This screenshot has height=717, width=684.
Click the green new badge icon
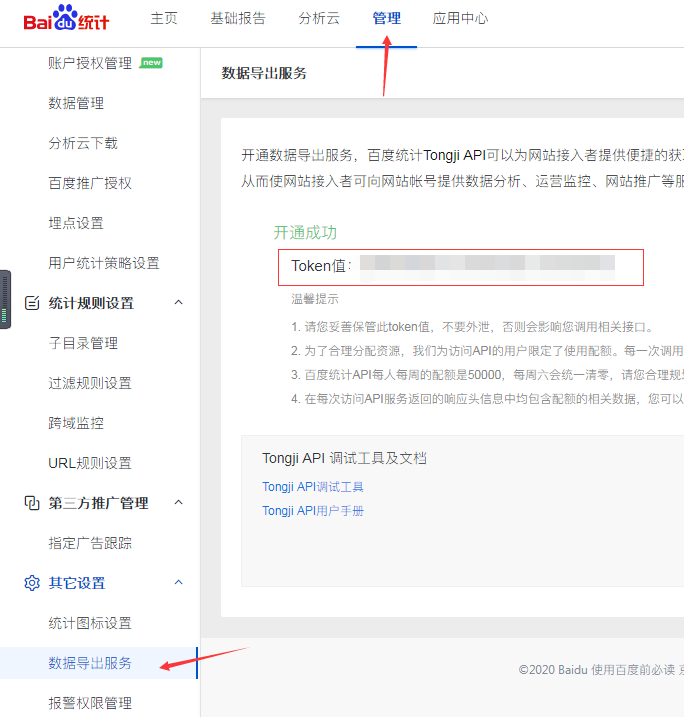tap(151, 62)
